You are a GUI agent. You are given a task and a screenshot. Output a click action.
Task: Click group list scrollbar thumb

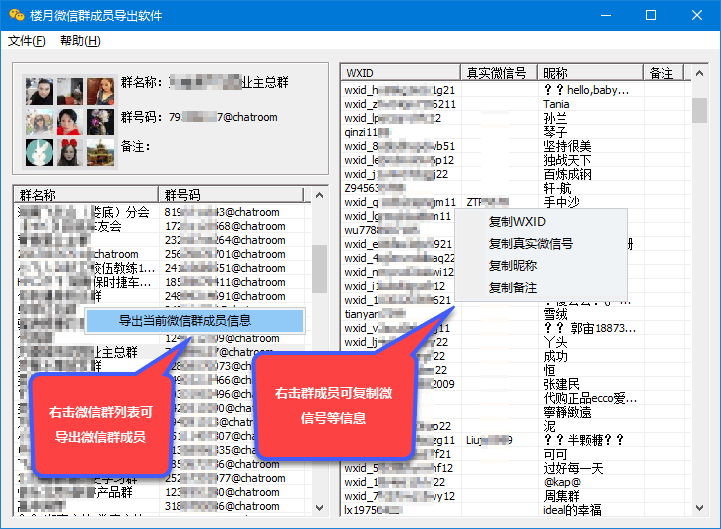click(319, 269)
